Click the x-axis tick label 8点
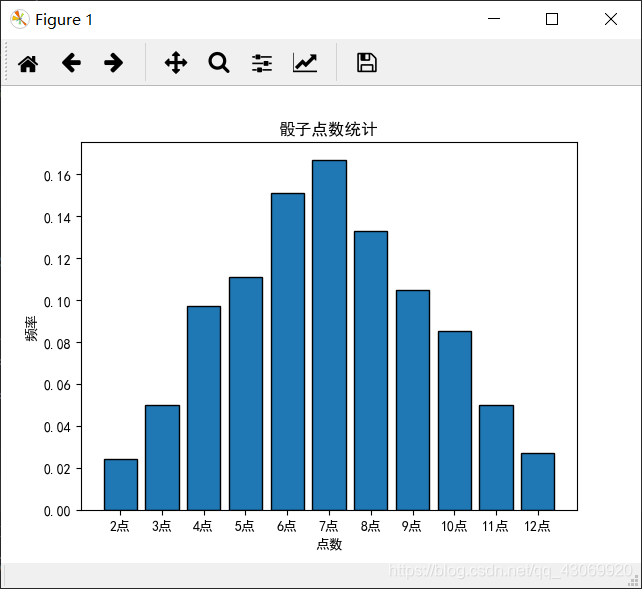Viewport: 642px width, 589px height. pyautogui.click(x=371, y=526)
